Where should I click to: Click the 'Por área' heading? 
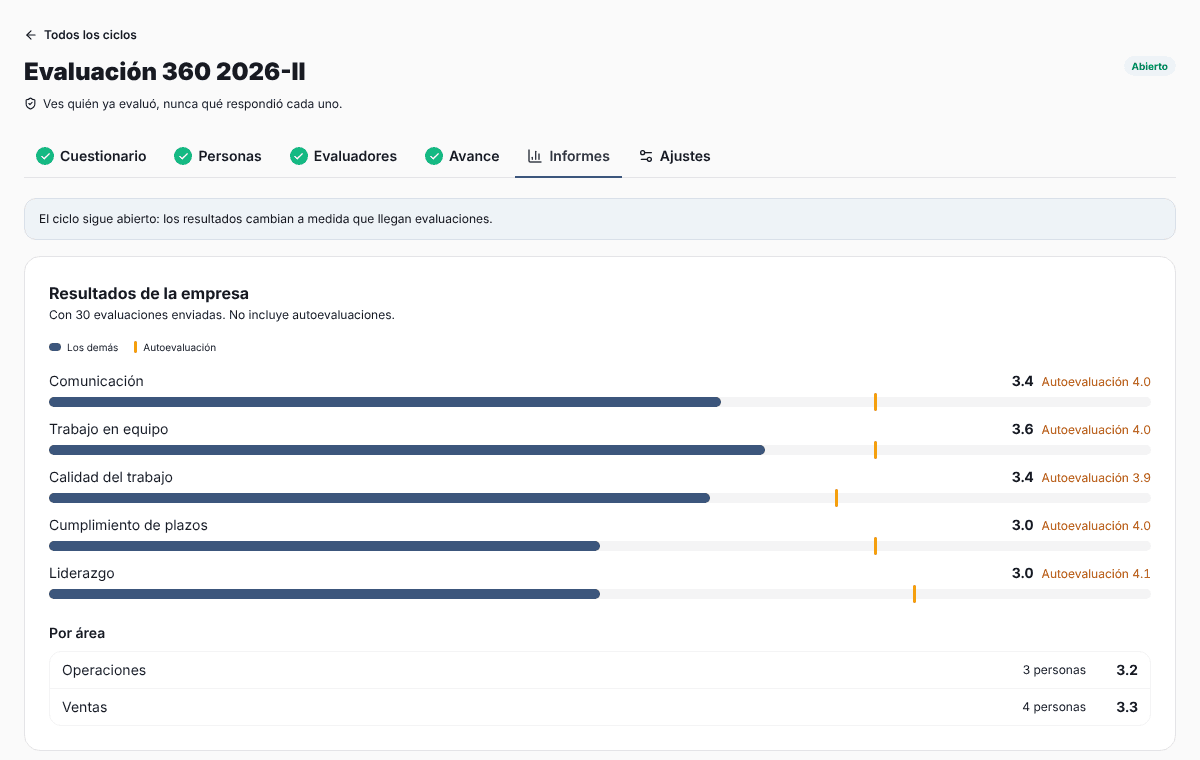coord(77,633)
